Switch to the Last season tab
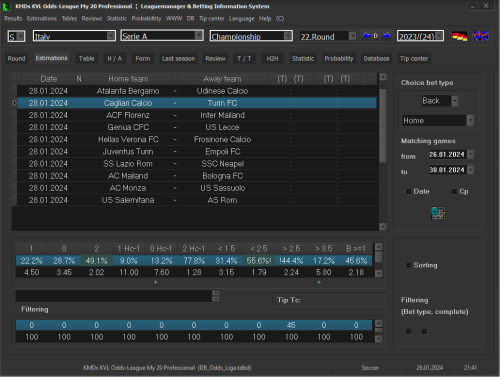Image resolution: width=500 pixels, height=377 pixels. pyautogui.click(x=178, y=59)
